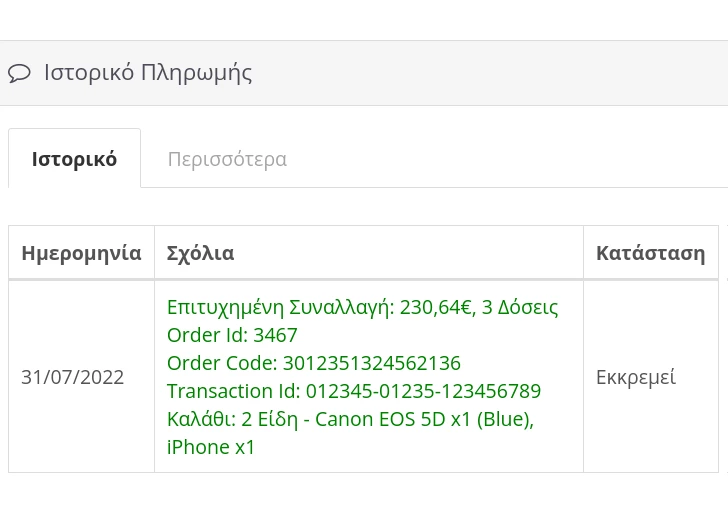Click the order code number 3012351324562136
This screenshot has height=529, width=728.
click(371, 363)
